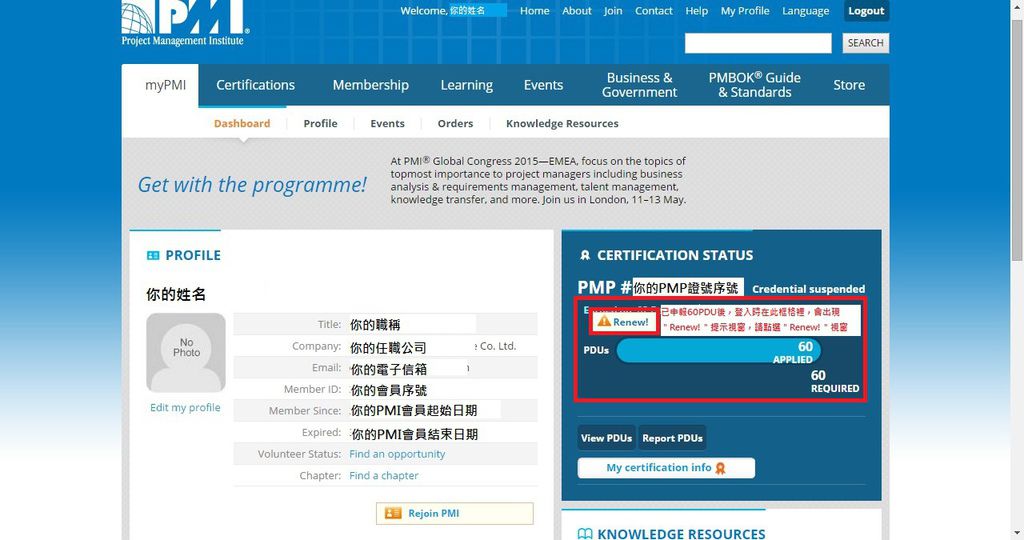This screenshot has height=540, width=1024.
Task: Open the Certifications menu
Action: (x=255, y=86)
